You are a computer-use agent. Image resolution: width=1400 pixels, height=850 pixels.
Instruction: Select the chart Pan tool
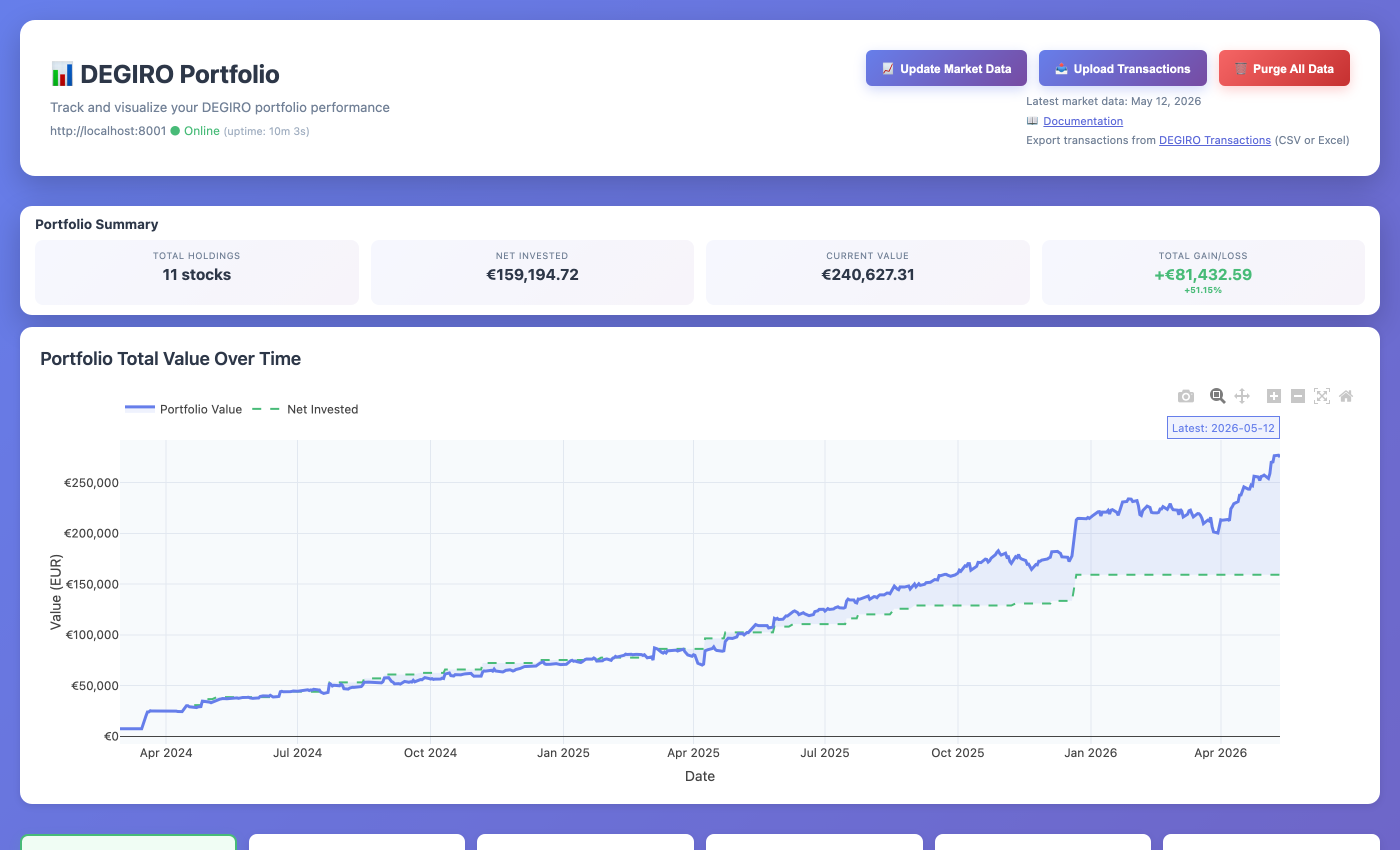tap(1242, 396)
